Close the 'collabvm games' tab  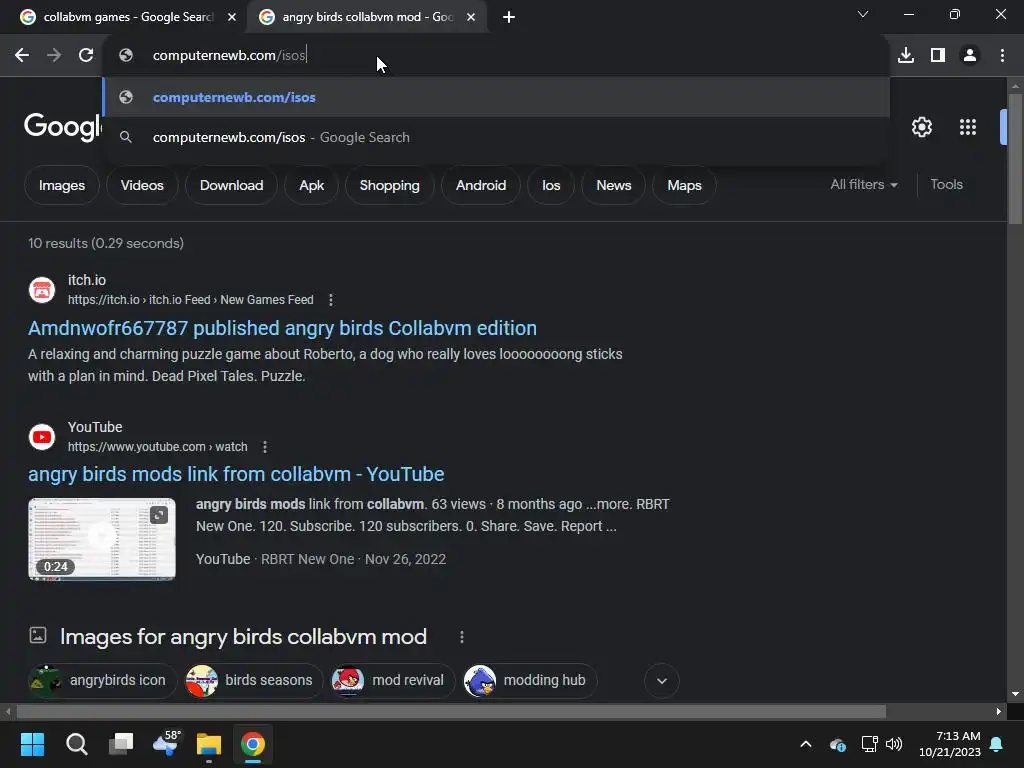[x=231, y=17]
